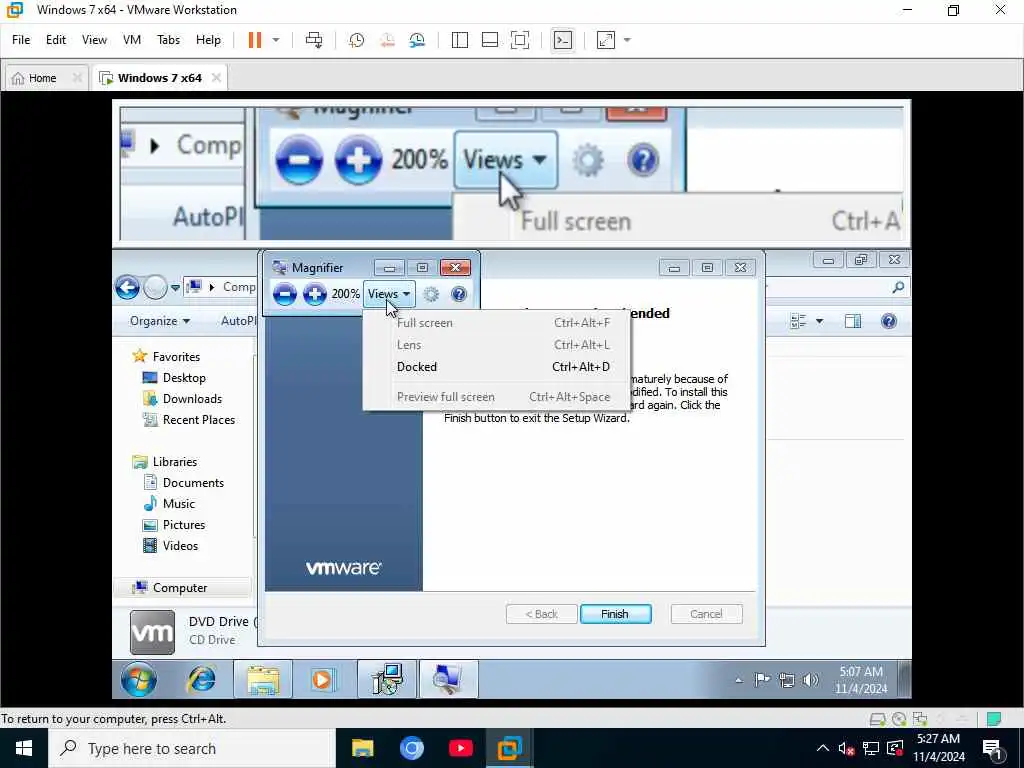Image resolution: width=1024 pixels, height=768 pixels.
Task: Select Libraries in navigation pane
Action: coord(165,461)
